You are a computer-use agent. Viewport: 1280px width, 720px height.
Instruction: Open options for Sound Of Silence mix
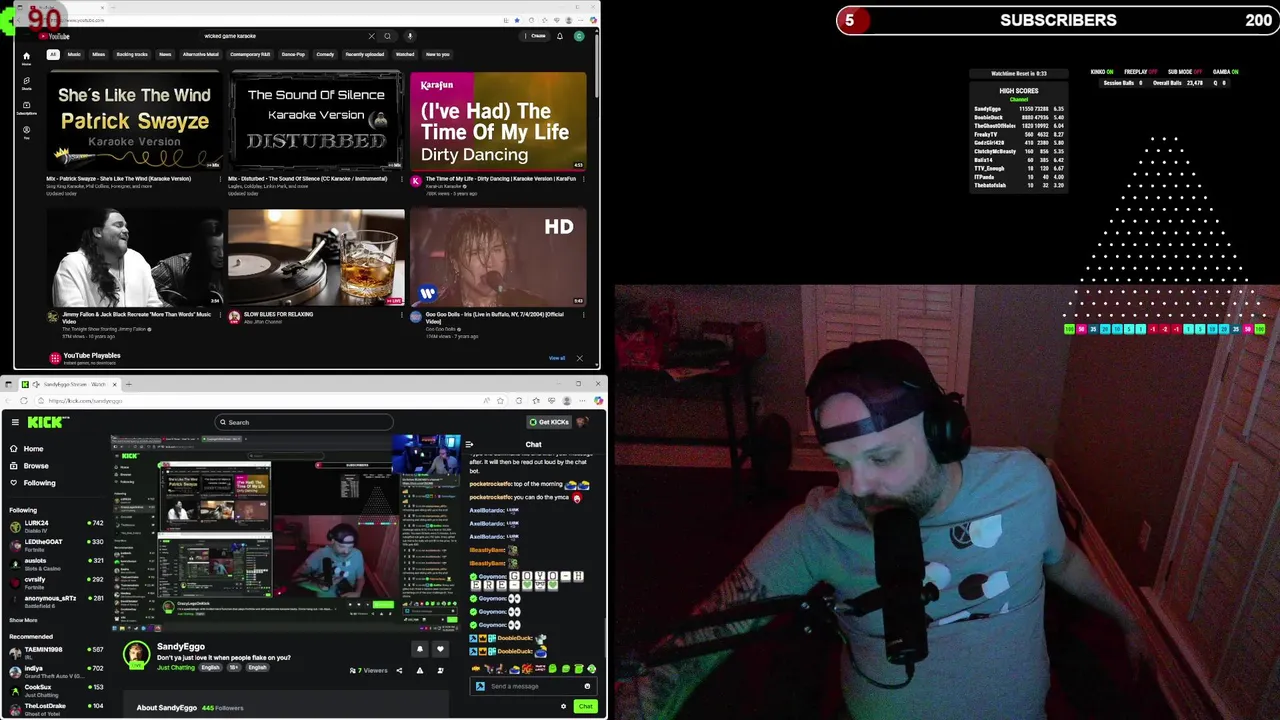[402, 179]
